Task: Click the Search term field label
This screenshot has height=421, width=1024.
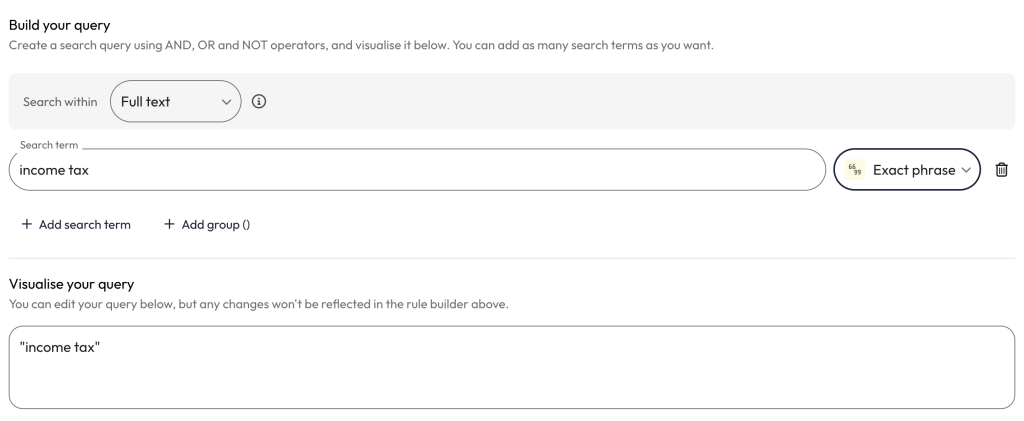Action: [x=47, y=146]
